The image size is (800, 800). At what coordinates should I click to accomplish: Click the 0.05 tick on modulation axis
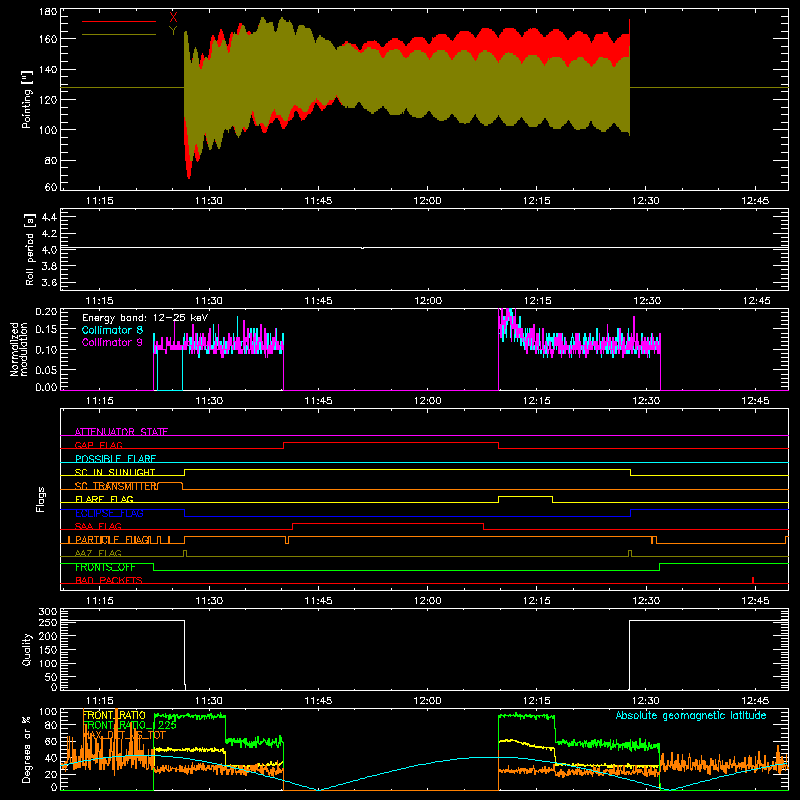(x=46, y=369)
